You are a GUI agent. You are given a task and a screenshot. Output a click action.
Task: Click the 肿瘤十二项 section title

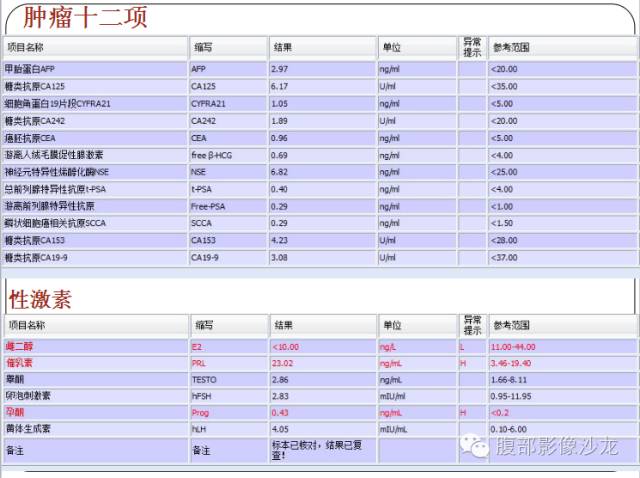[x=85, y=18]
